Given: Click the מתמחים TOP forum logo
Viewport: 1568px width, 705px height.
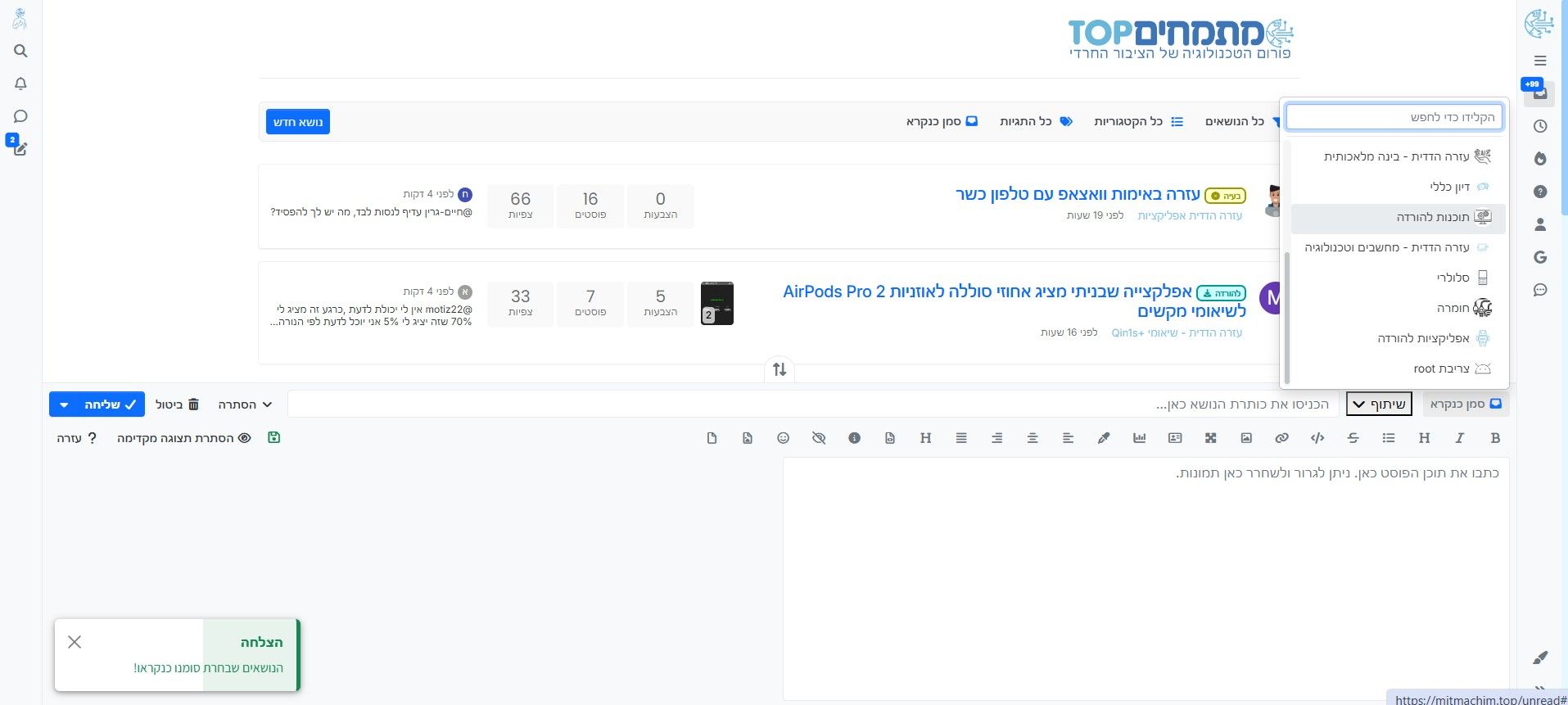Looking at the screenshot, I should [x=1180, y=38].
